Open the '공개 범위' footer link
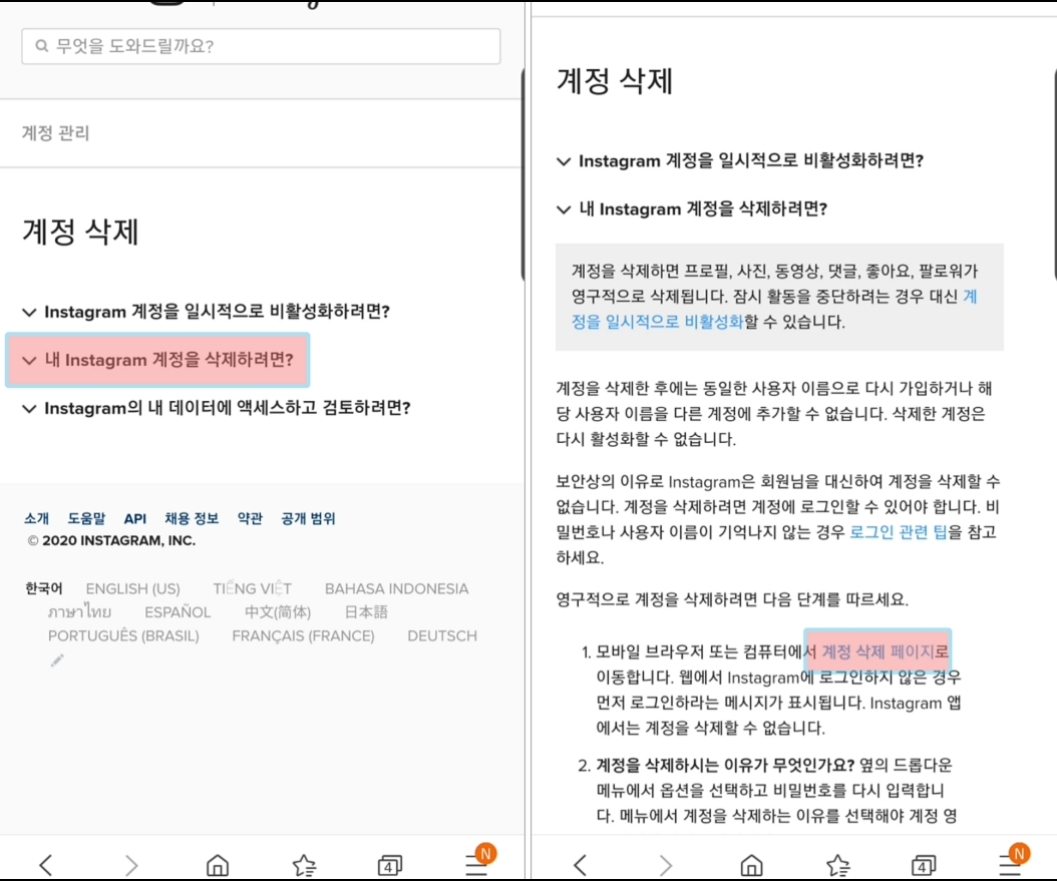This screenshot has height=881, width=1057. [x=307, y=518]
